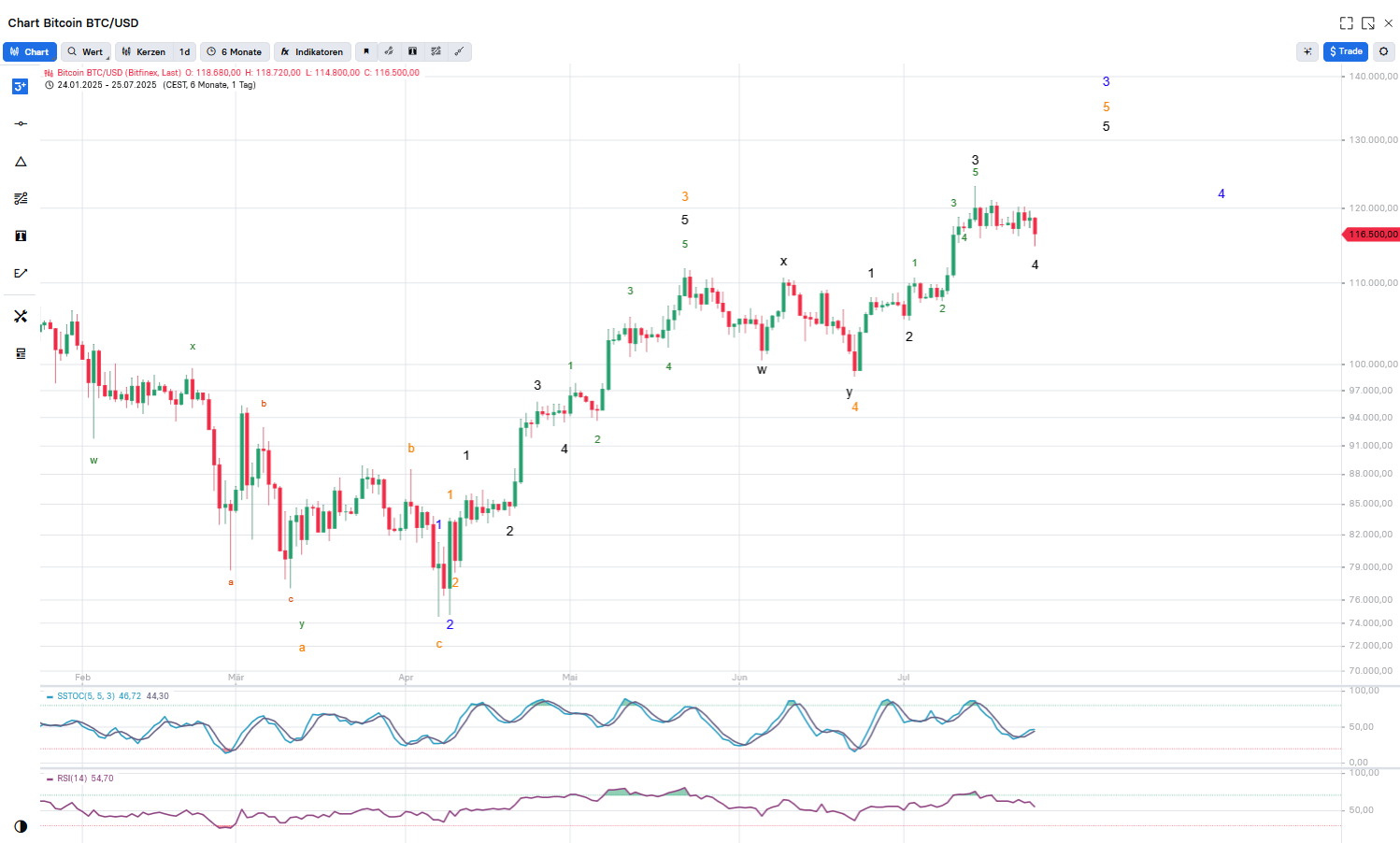The height and width of the screenshot is (843, 1400).
Task: Select the Elliott wave count tool
Action: pos(21,86)
